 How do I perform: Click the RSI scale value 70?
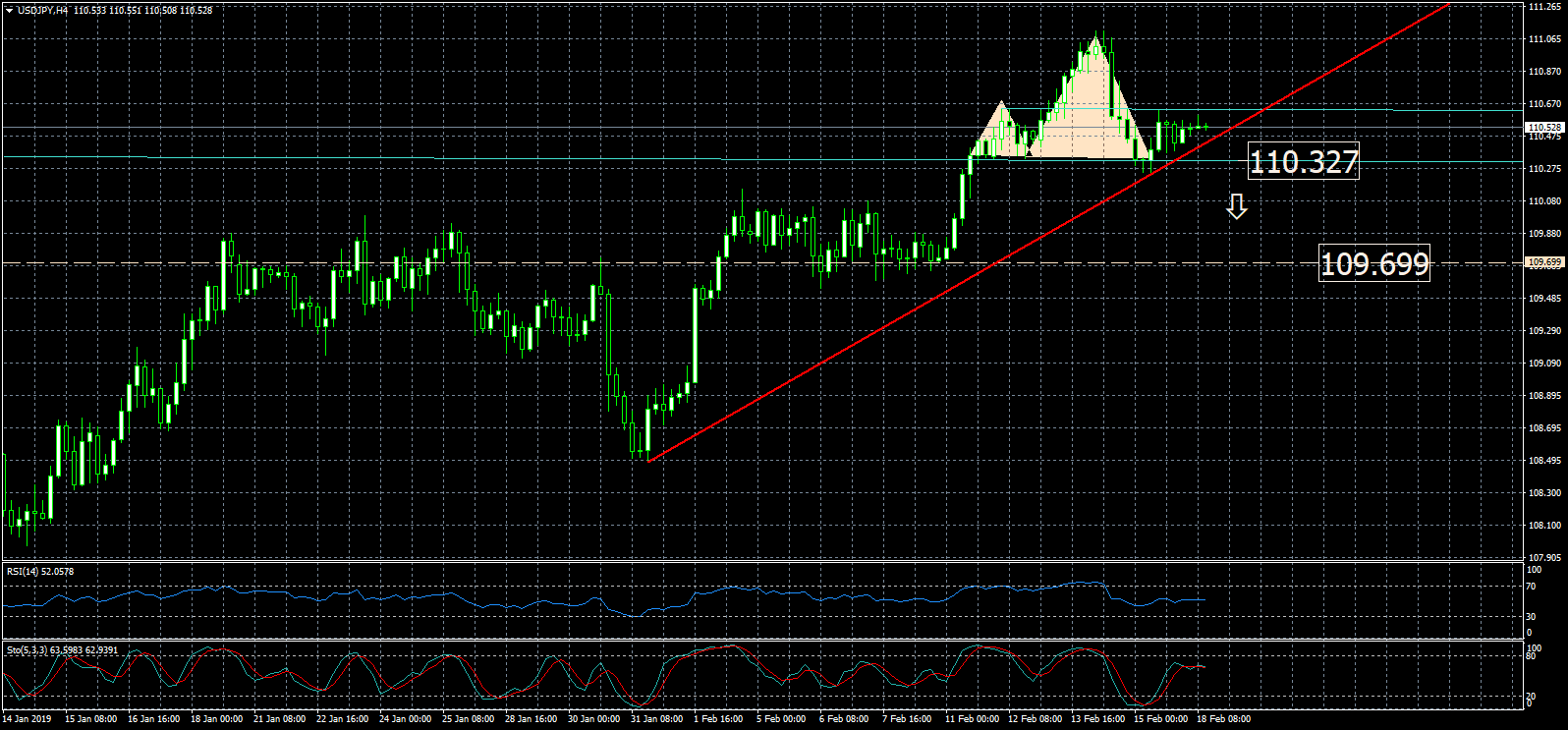point(1531,587)
